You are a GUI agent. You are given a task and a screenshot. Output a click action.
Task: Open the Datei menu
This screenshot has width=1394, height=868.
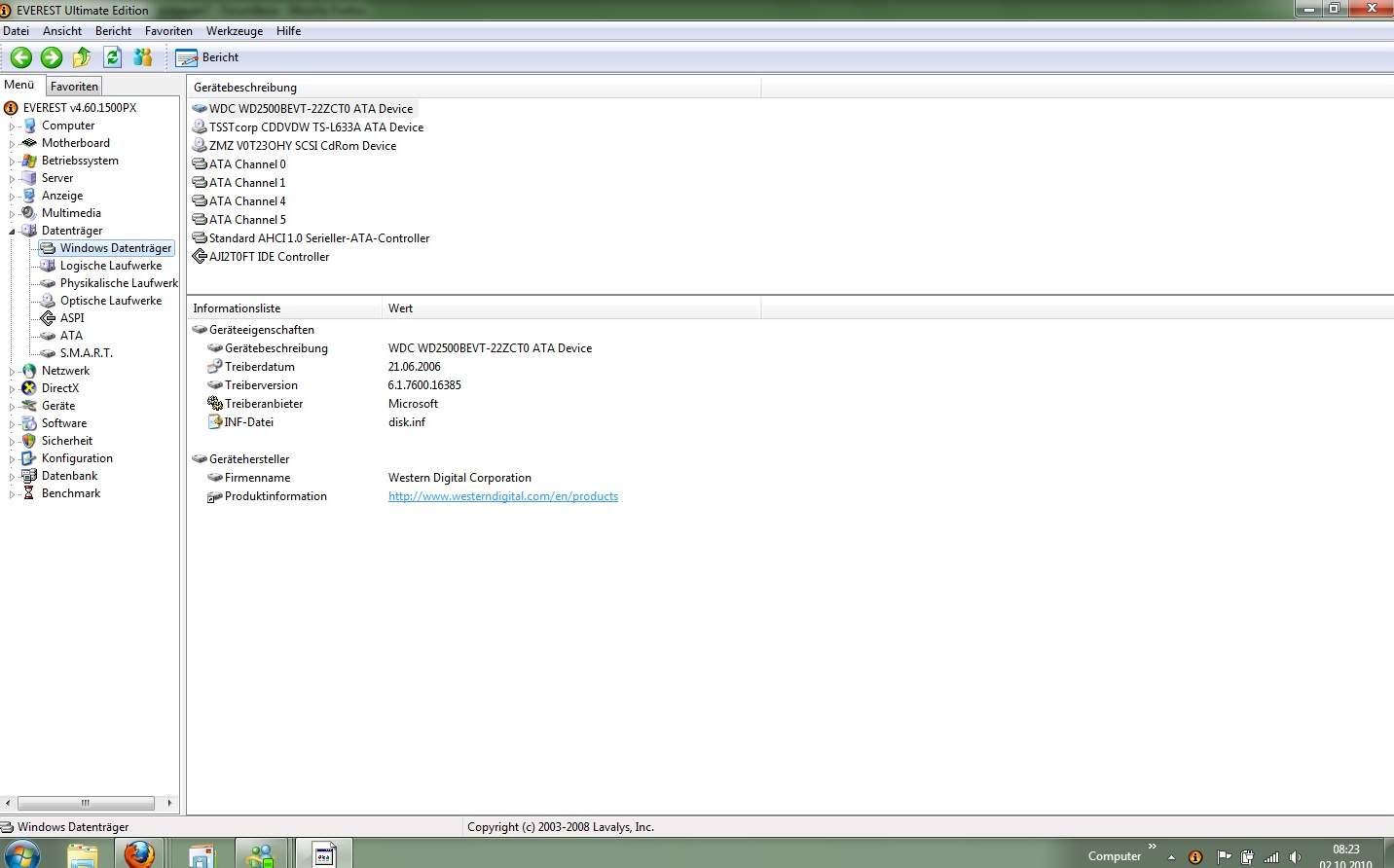17,31
